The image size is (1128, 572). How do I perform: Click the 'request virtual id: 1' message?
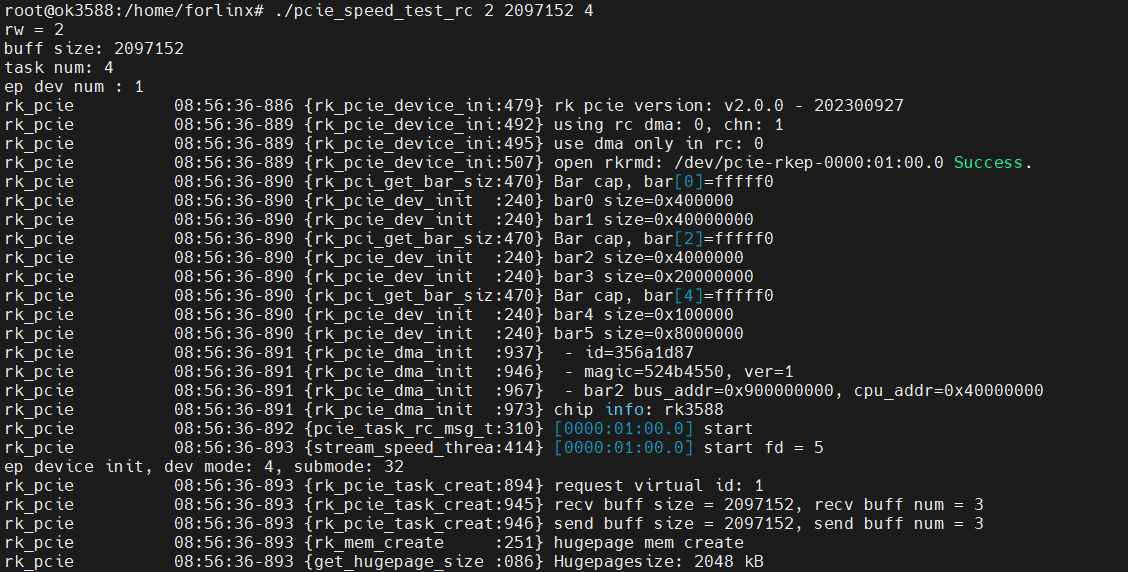[659, 486]
